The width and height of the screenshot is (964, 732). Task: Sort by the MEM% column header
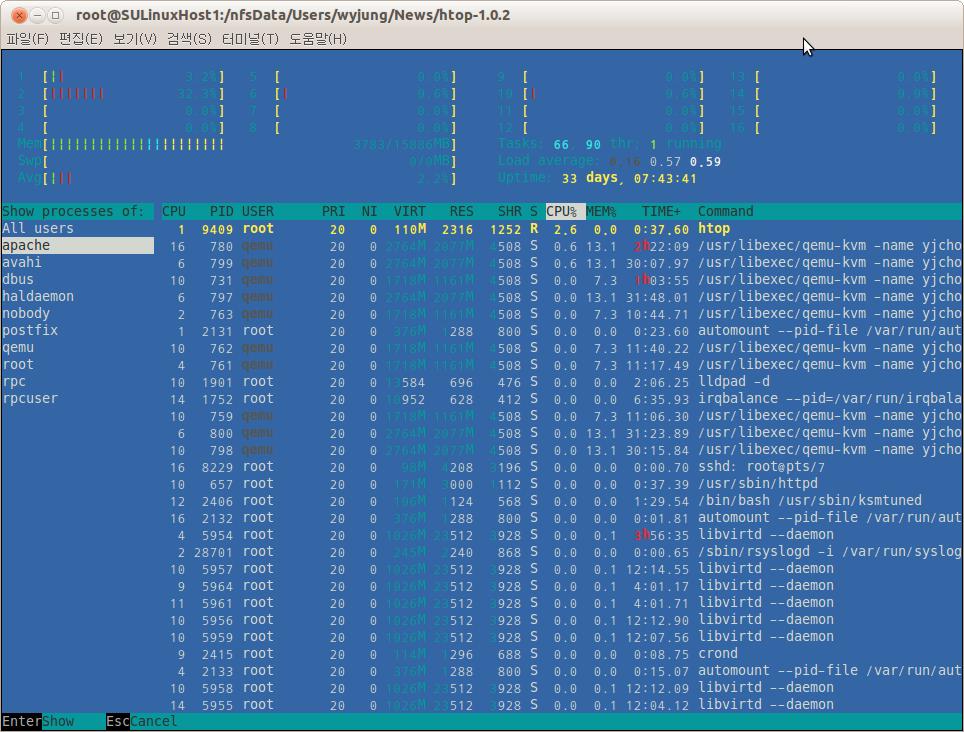tap(601, 211)
